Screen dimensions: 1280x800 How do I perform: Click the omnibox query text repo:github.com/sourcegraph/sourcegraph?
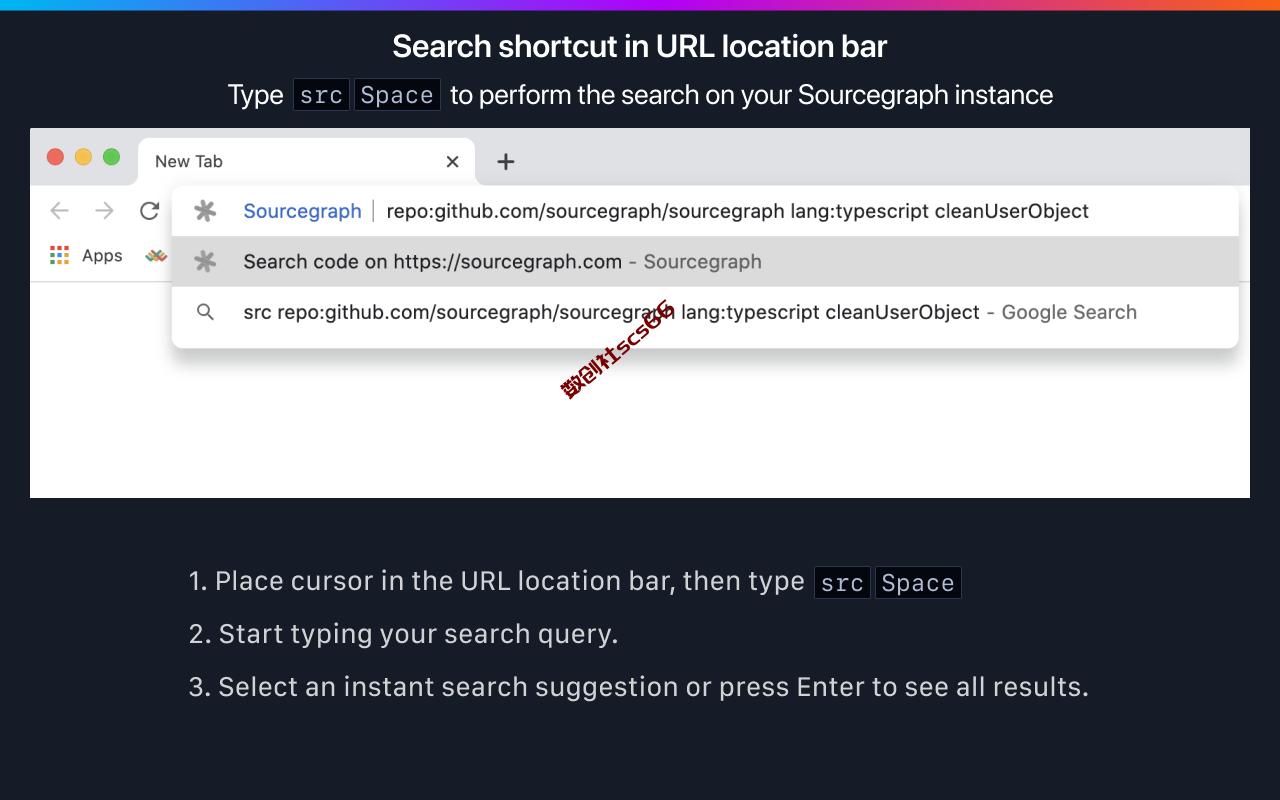585,211
